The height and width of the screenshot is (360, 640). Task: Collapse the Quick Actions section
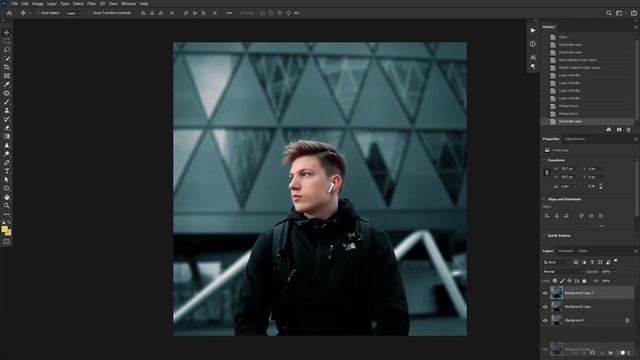(x=544, y=236)
